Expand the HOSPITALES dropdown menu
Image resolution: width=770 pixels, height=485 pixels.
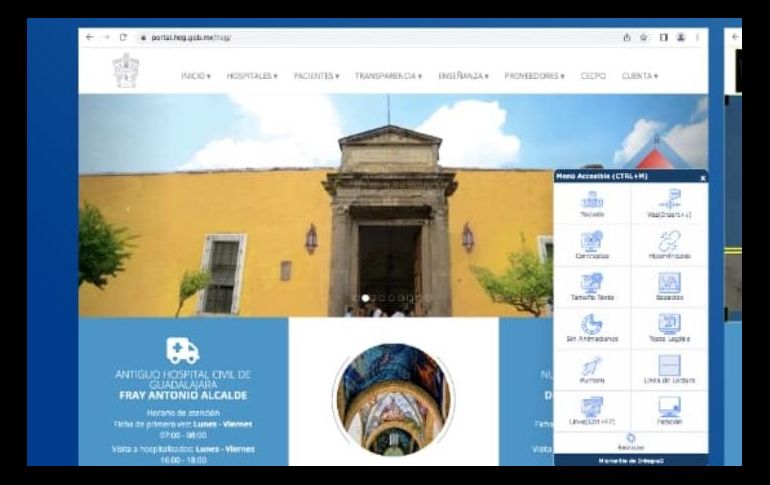pyautogui.click(x=252, y=76)
